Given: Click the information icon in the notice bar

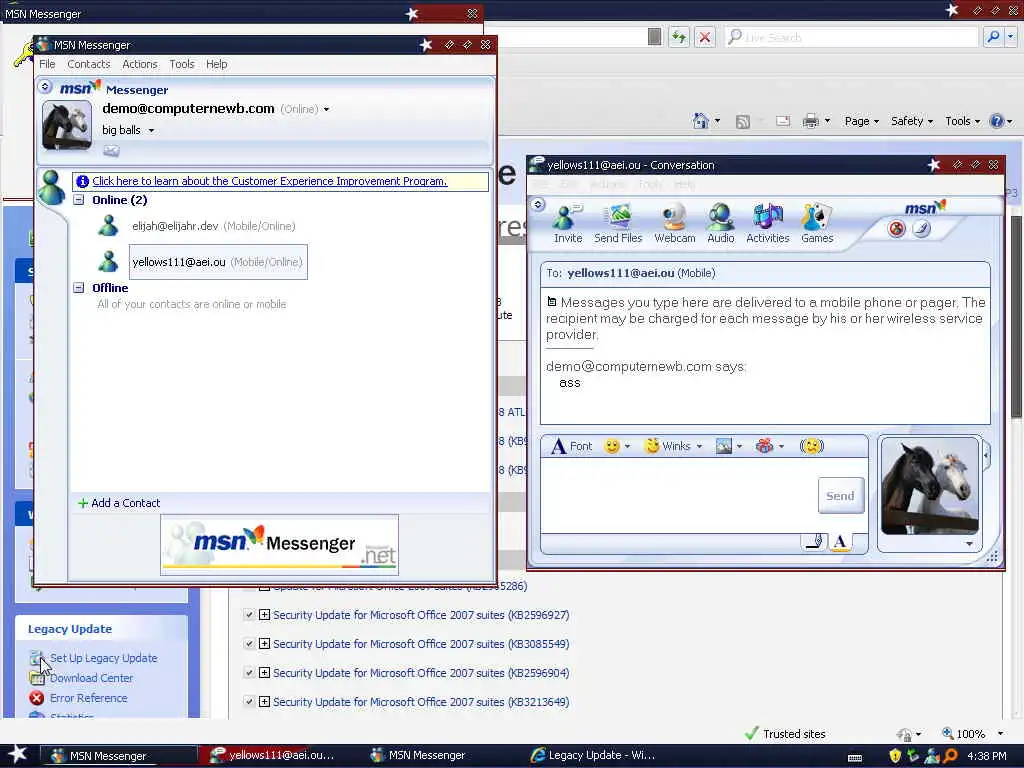Looking at the screenshot, I should coord(82,182).
